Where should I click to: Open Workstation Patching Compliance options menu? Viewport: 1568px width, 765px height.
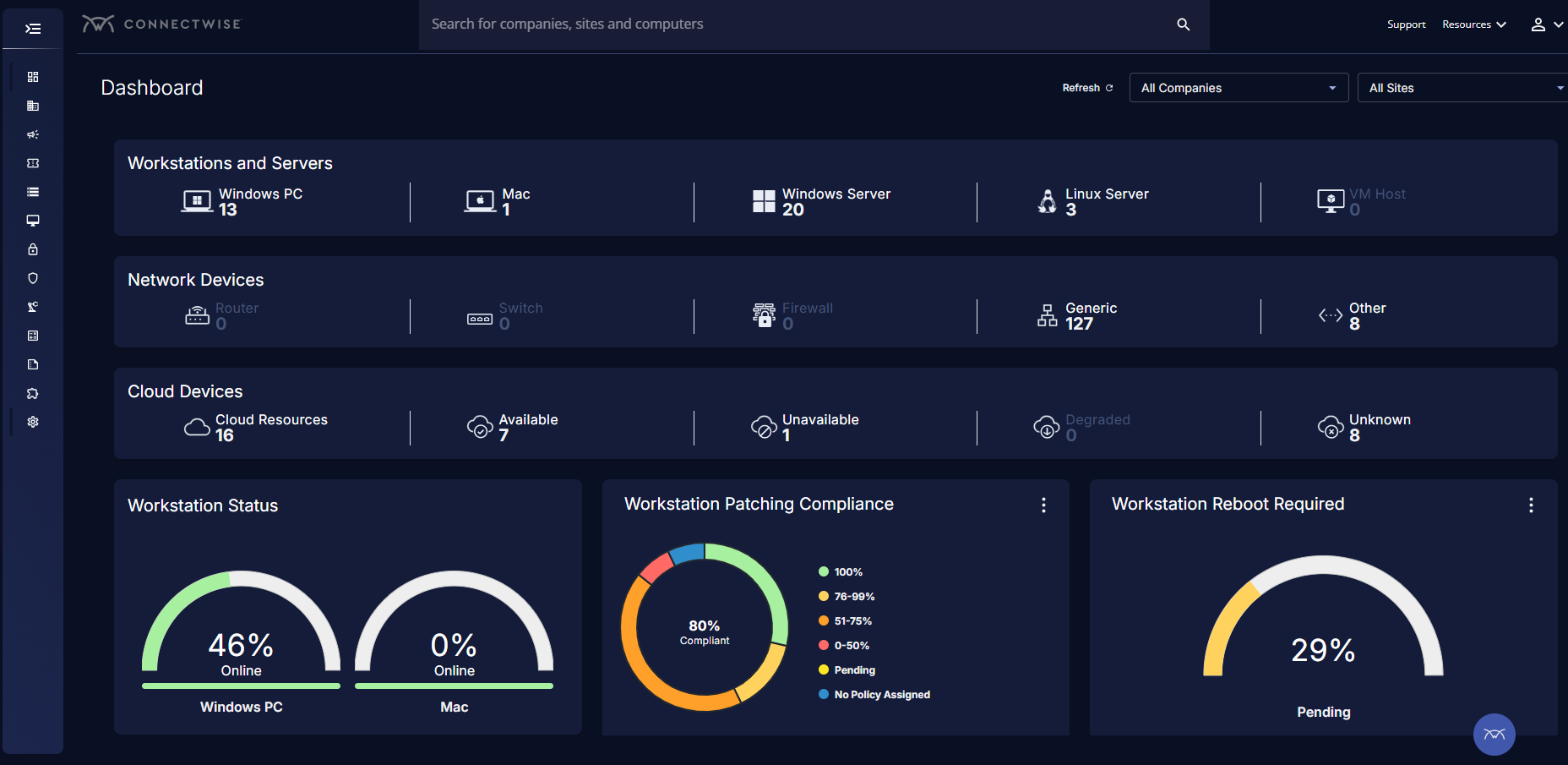(x=1044, y=505)
